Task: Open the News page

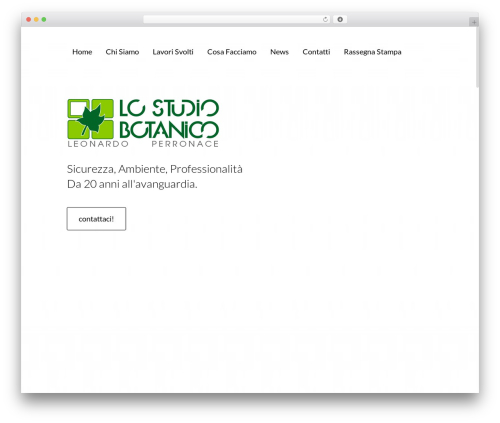Action: [279, 52]
